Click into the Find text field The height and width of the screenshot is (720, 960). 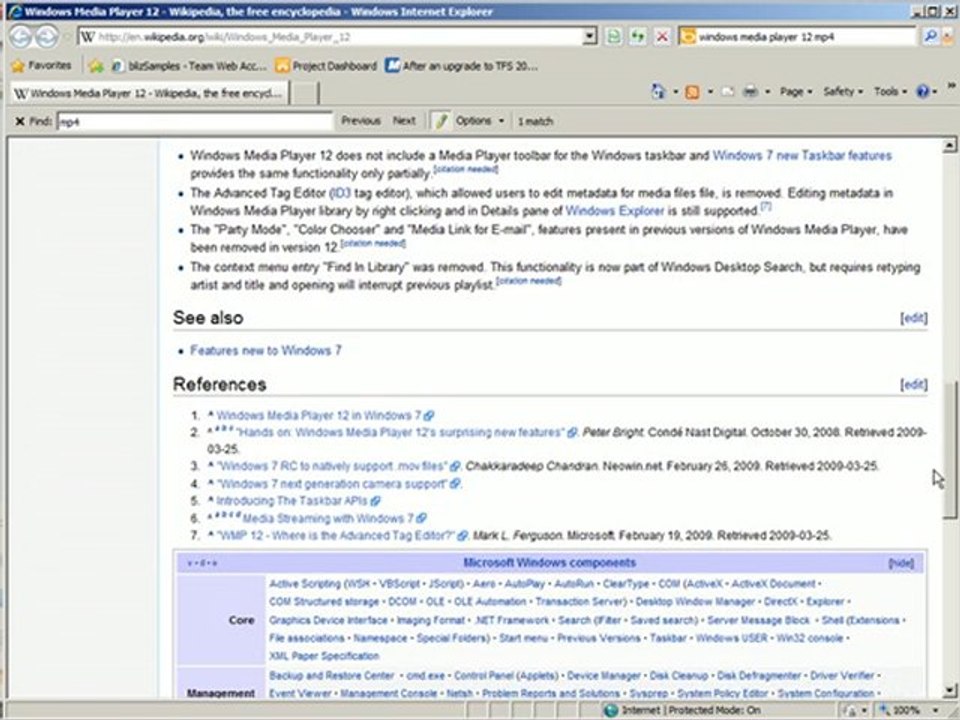[195, 121]
